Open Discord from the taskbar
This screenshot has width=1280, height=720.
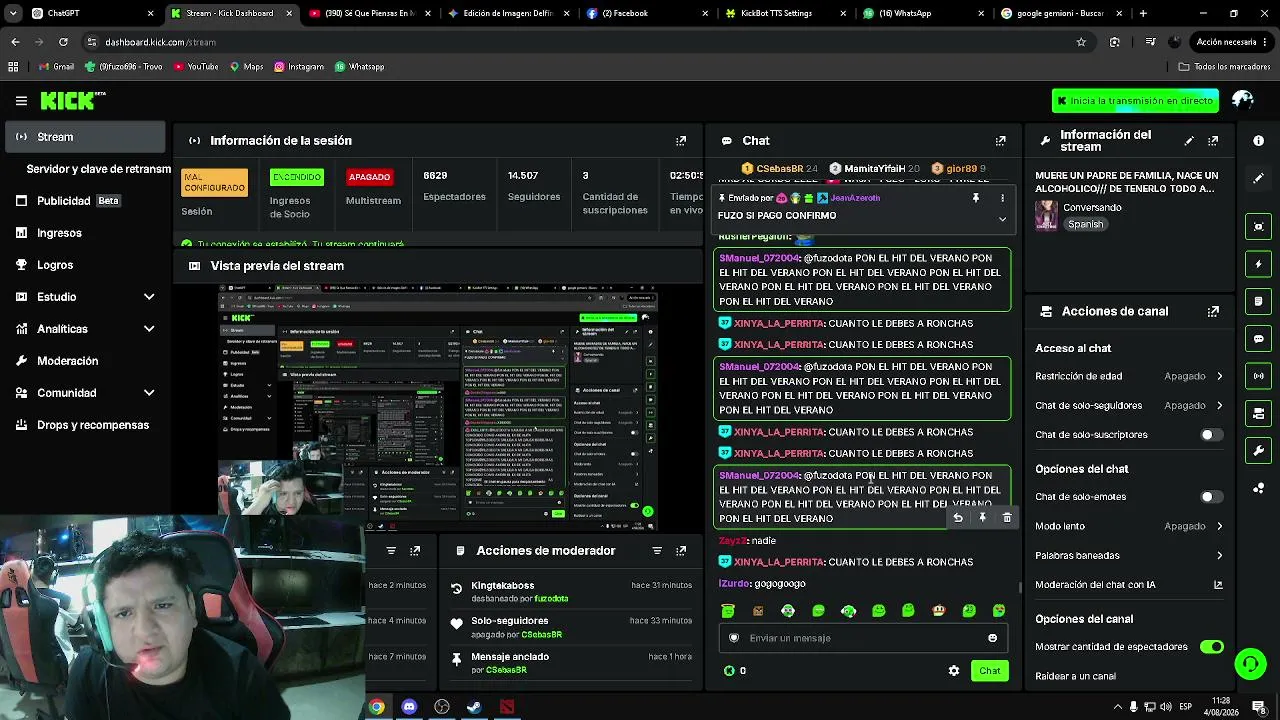(x=409, y=707)
